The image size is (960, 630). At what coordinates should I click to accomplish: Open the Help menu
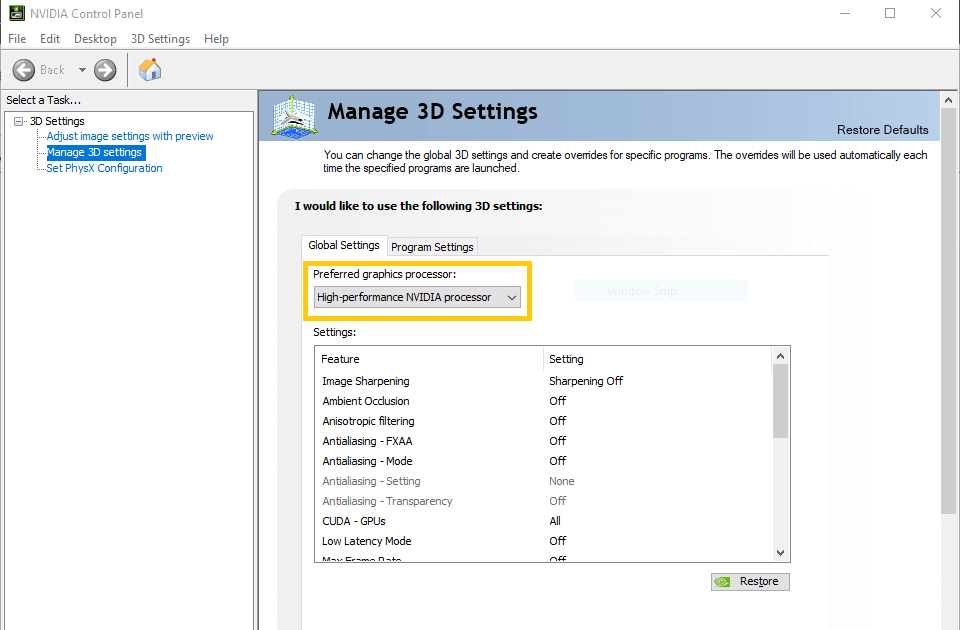point(216,39)
